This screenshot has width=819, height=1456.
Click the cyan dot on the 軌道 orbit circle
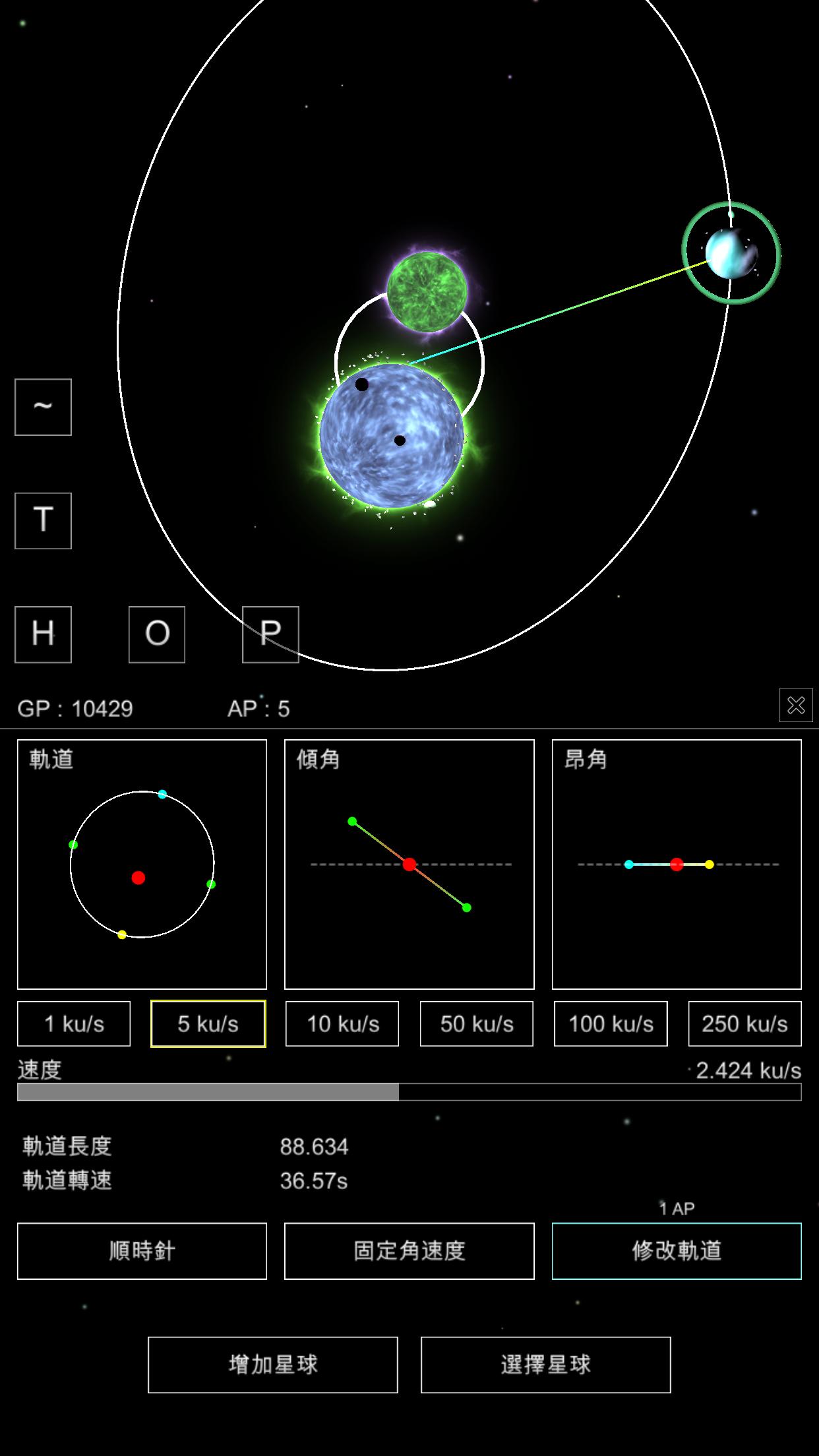pyautogui.click(x=162, y=794)
